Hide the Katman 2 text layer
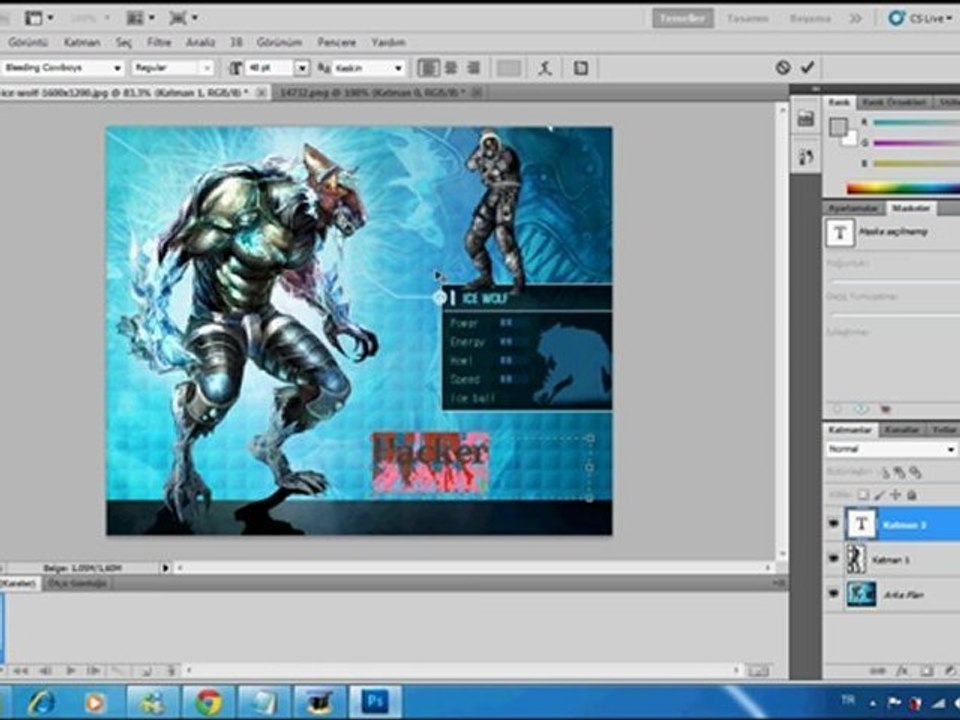 coord(833,524)
